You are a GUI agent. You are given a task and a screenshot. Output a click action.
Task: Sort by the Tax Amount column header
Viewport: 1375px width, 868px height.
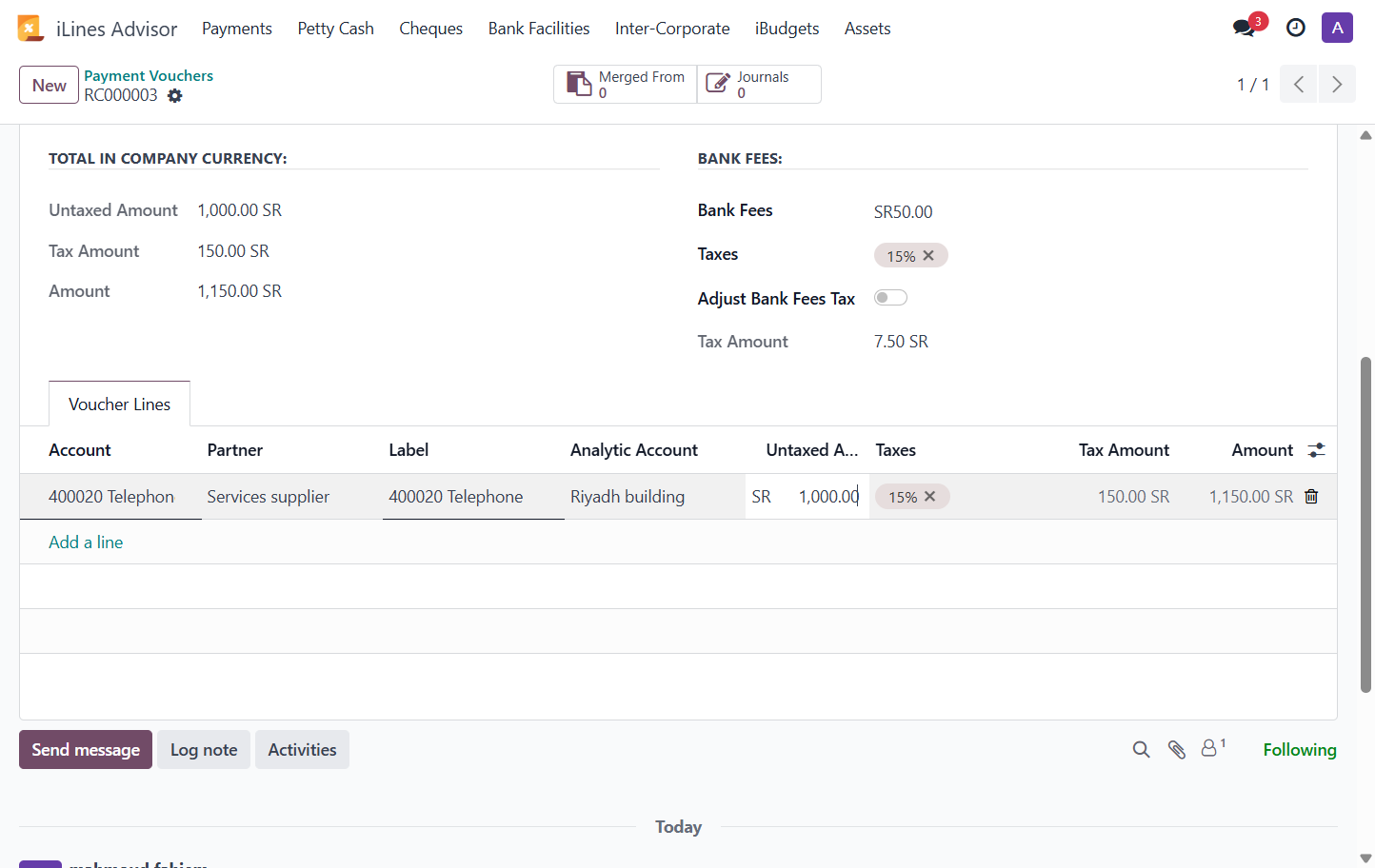[1124, 450]
